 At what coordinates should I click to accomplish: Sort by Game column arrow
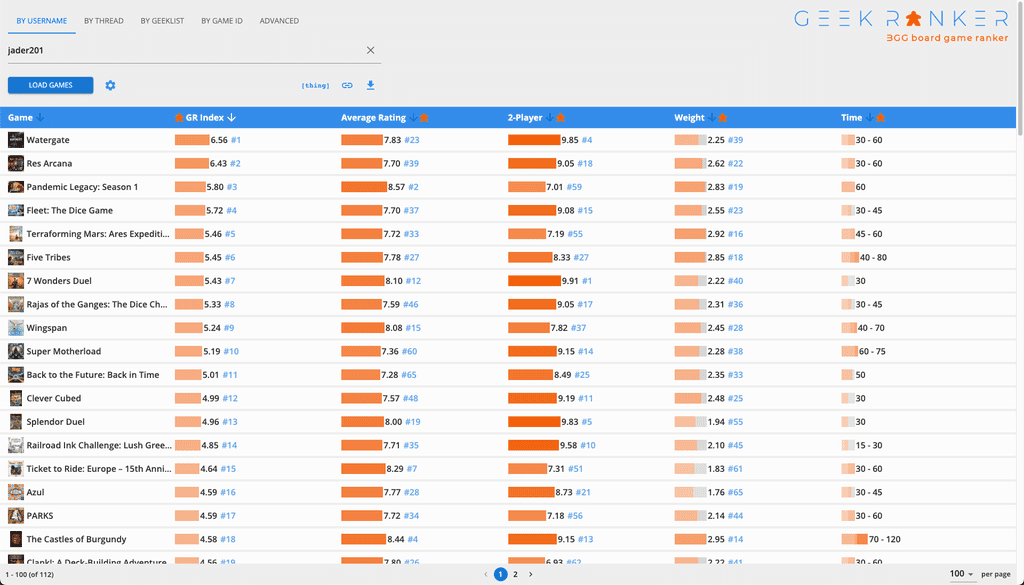coord(40,118)
